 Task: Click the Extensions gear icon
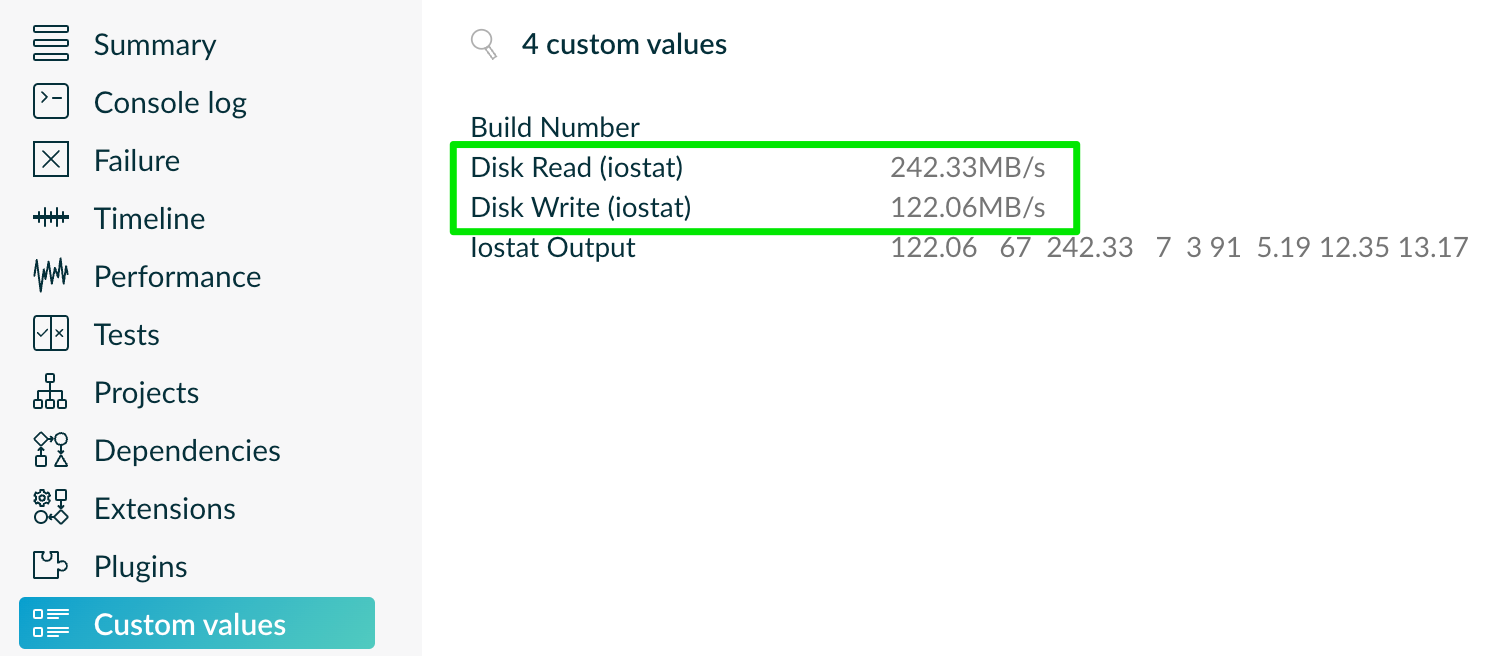[50, 509]
